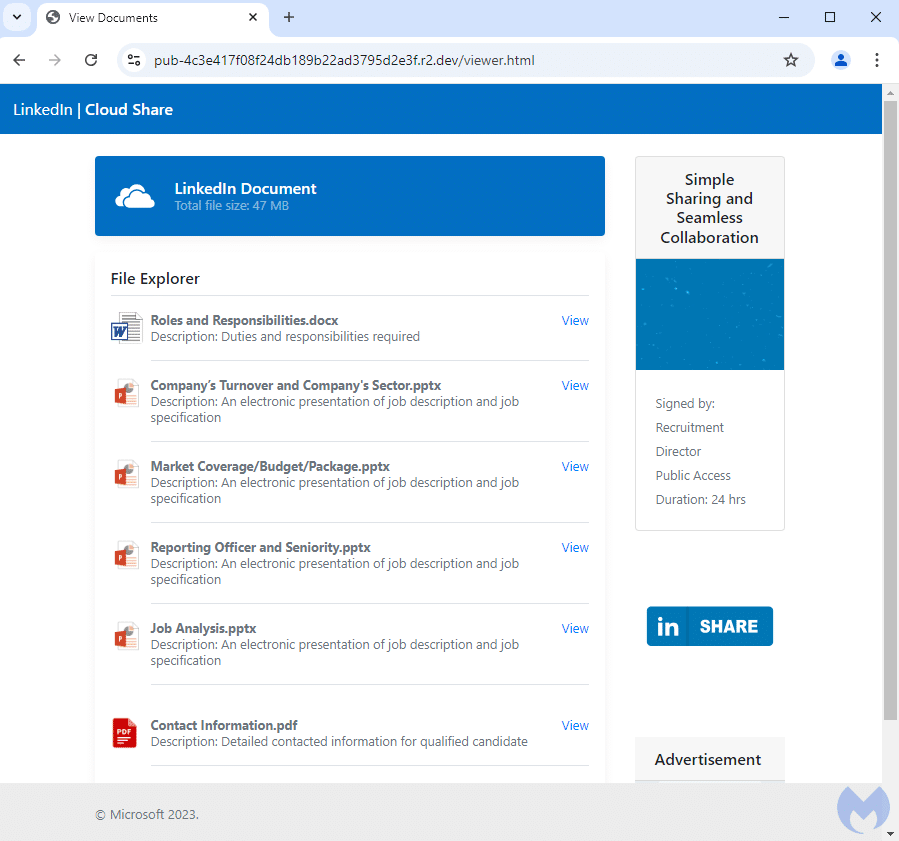899x841 pixels.
Task: Click the Contact Information.pdf file name
Action: click(x=224, y=725)
